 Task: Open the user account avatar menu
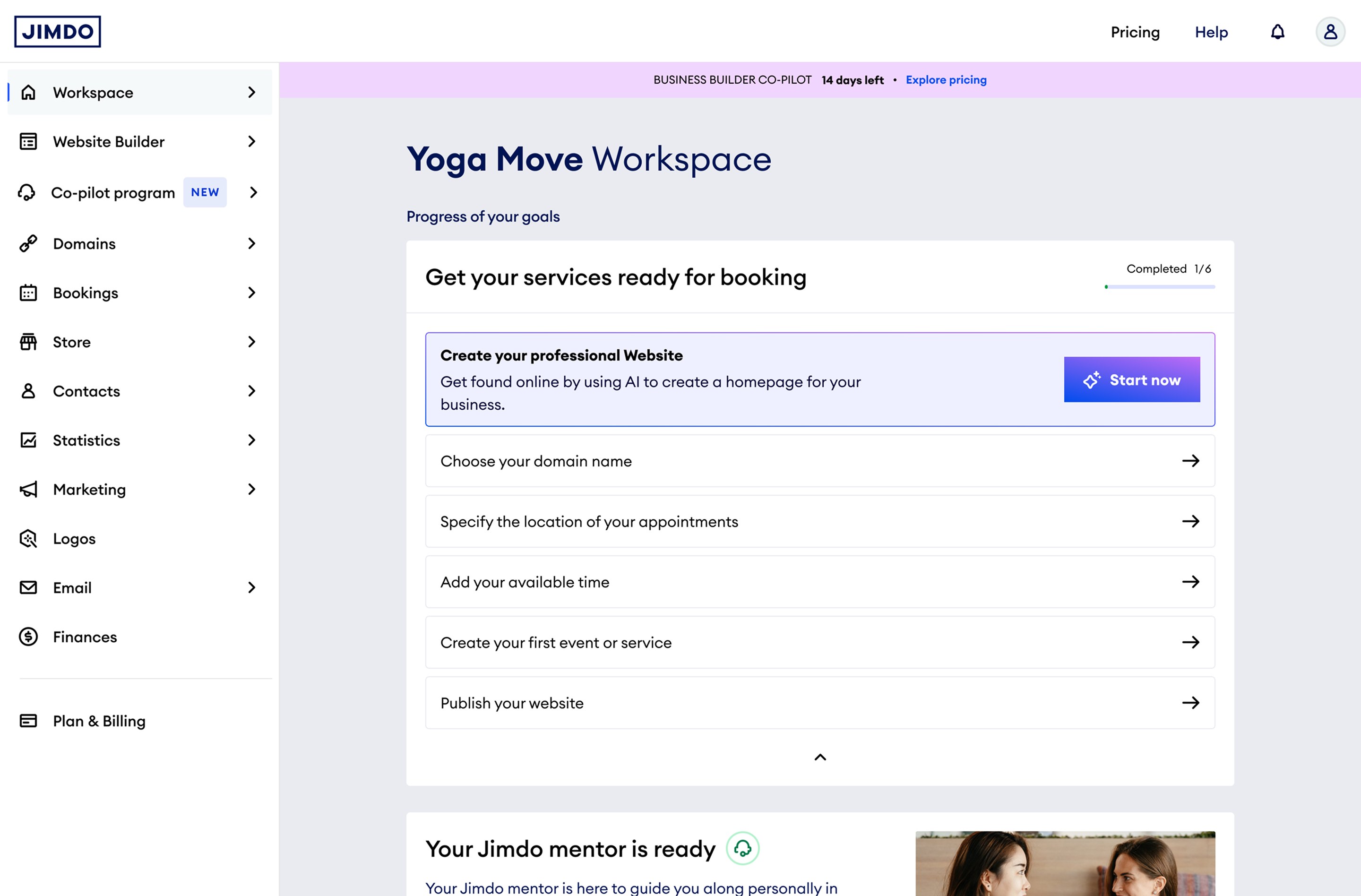point(1330,32)
